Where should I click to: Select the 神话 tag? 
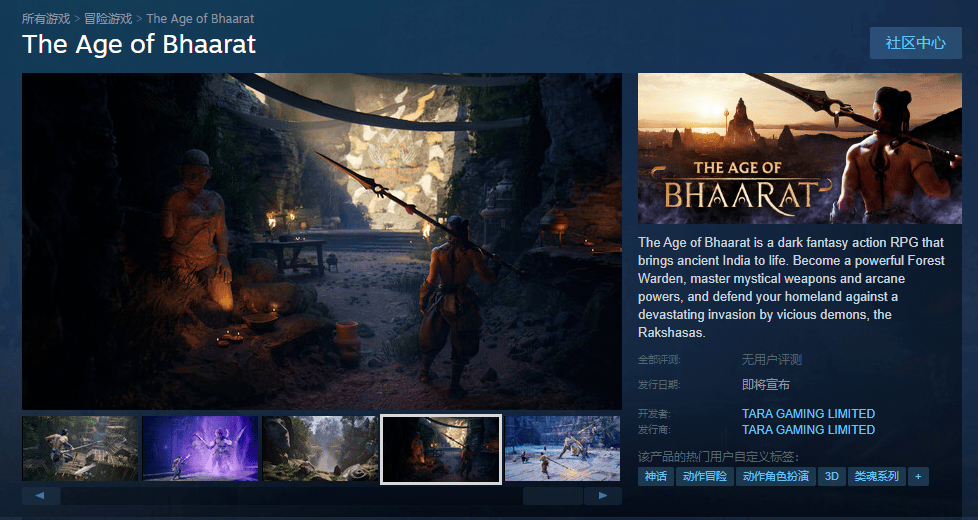(656, 476)
